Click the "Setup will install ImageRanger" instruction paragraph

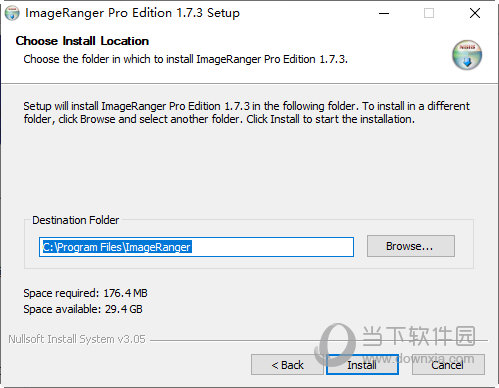coord(246,113)
